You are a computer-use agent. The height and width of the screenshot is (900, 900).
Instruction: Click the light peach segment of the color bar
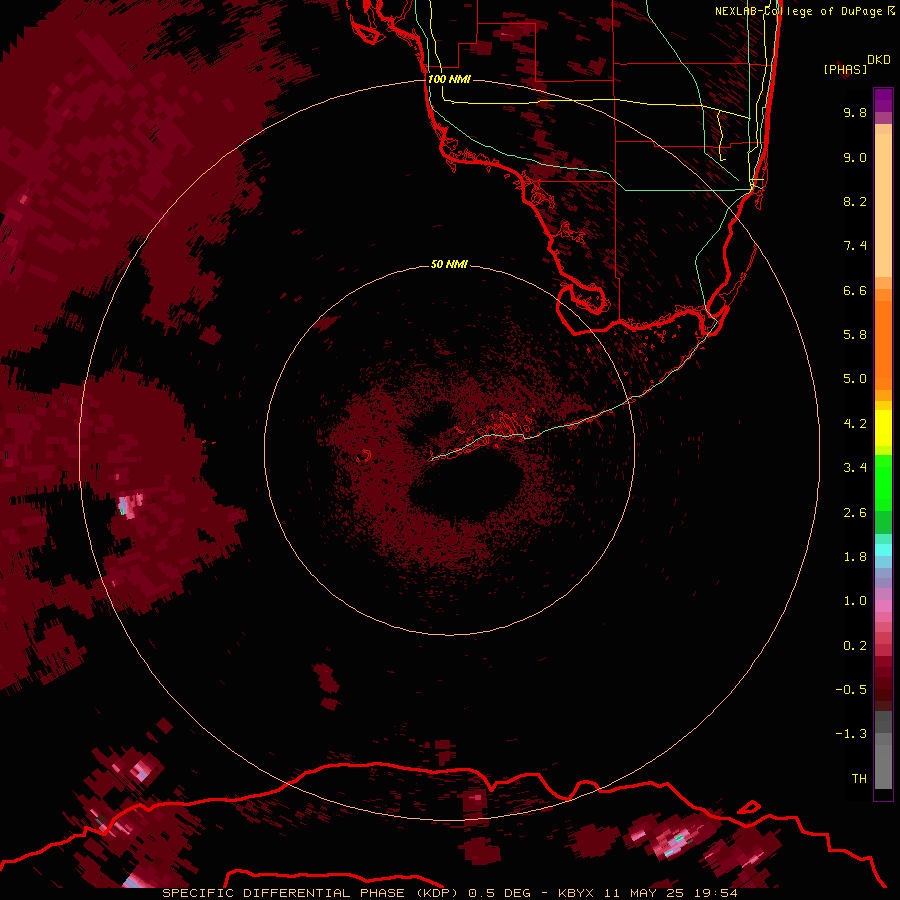point(883,205)
